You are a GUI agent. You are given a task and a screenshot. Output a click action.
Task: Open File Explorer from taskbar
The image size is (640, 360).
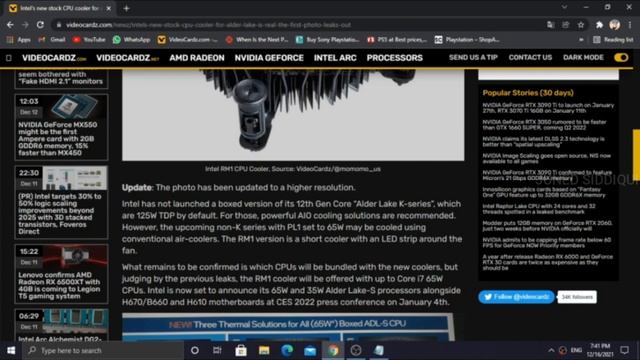264,350
